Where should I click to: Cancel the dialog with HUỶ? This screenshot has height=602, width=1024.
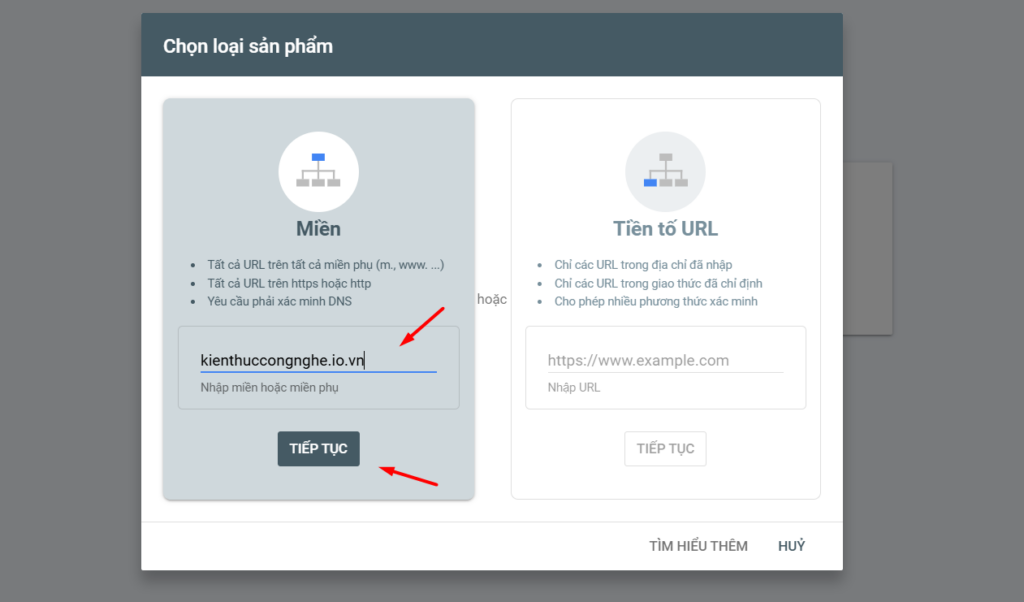pos(792,546)
